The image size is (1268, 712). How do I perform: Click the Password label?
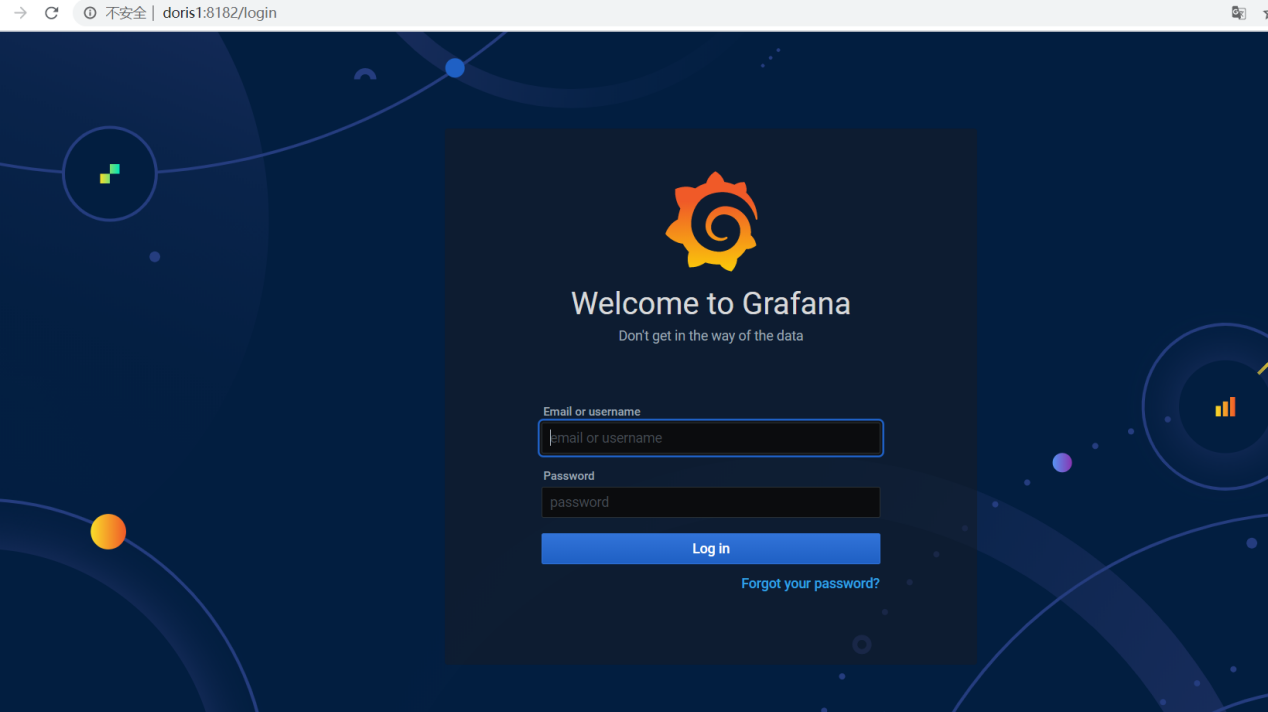point(569,476)
